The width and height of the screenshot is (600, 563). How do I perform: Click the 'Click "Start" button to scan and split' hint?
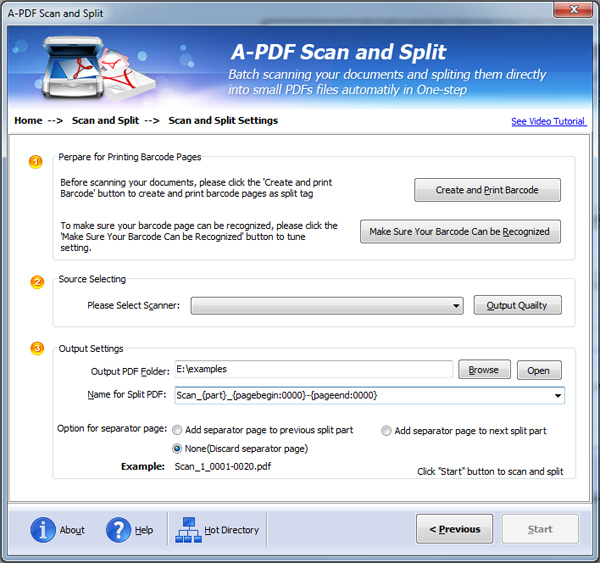[490, 472]
